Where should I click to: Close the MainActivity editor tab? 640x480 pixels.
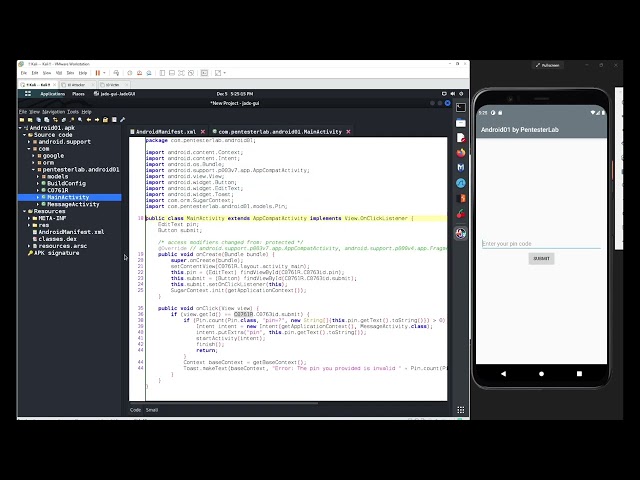click(x=348, y=132)
